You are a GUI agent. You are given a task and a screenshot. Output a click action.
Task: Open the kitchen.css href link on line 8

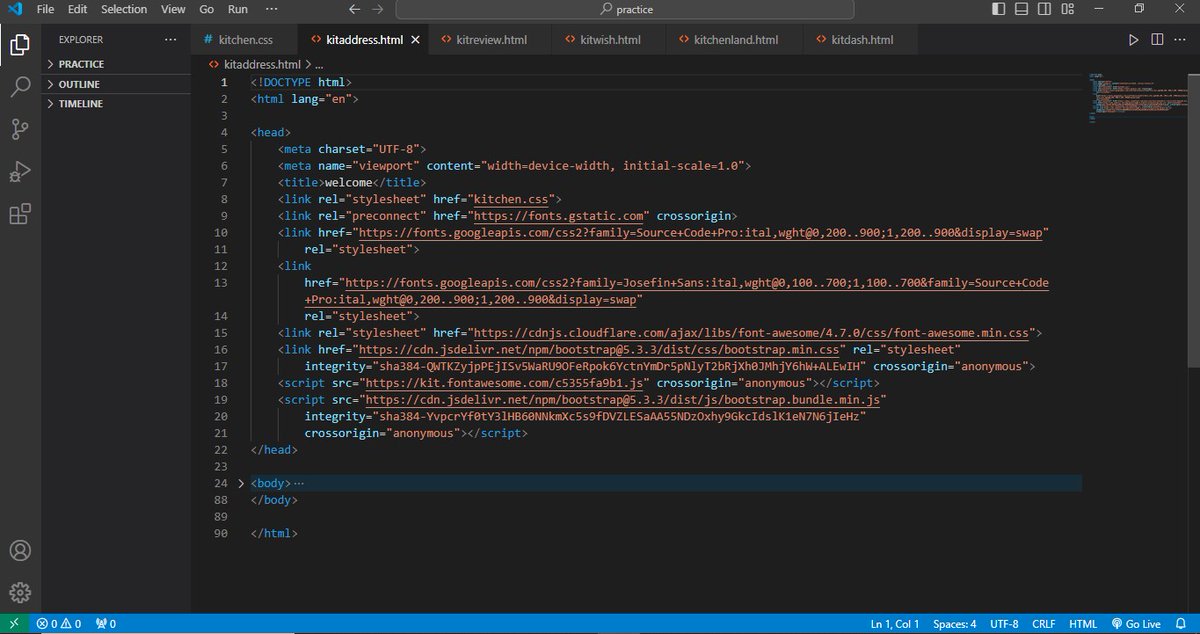point(511,199)
